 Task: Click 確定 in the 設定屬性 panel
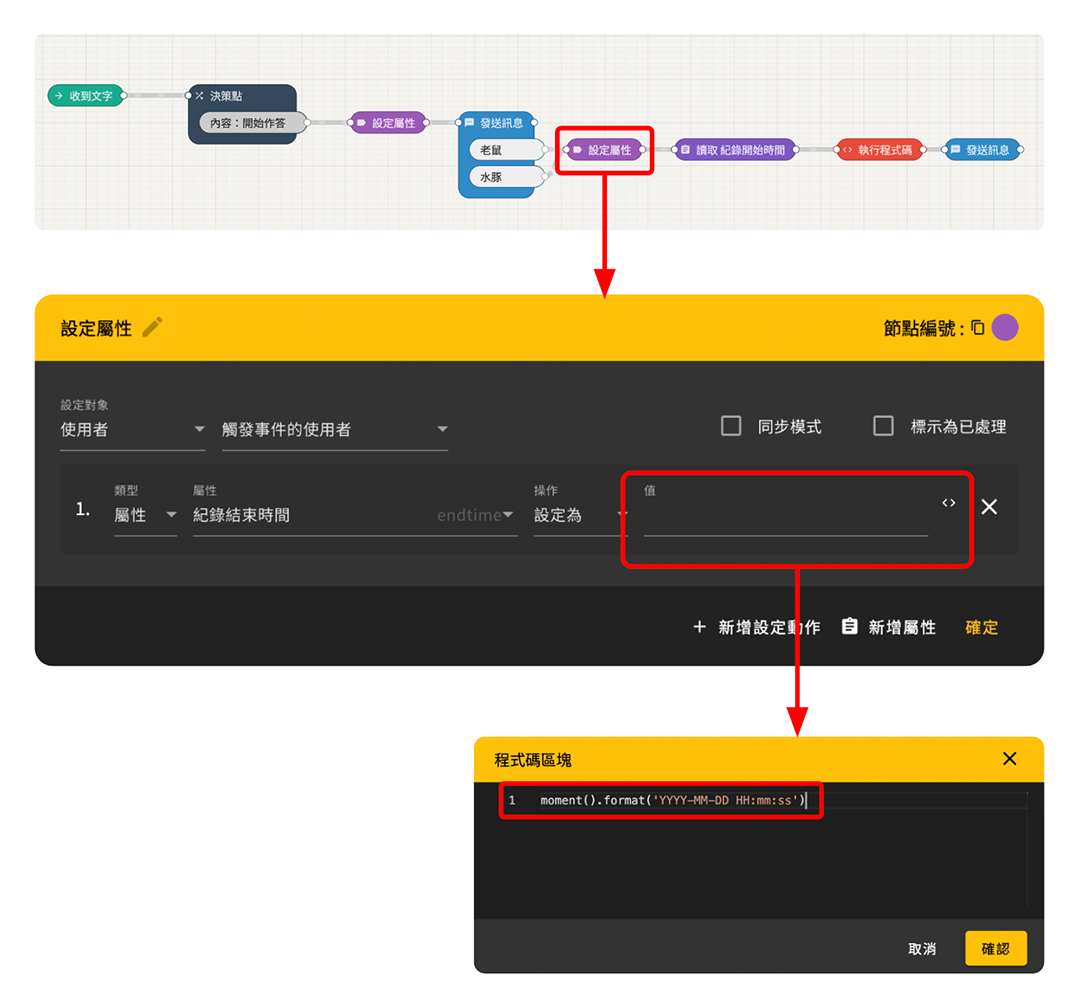pos(982,627)
